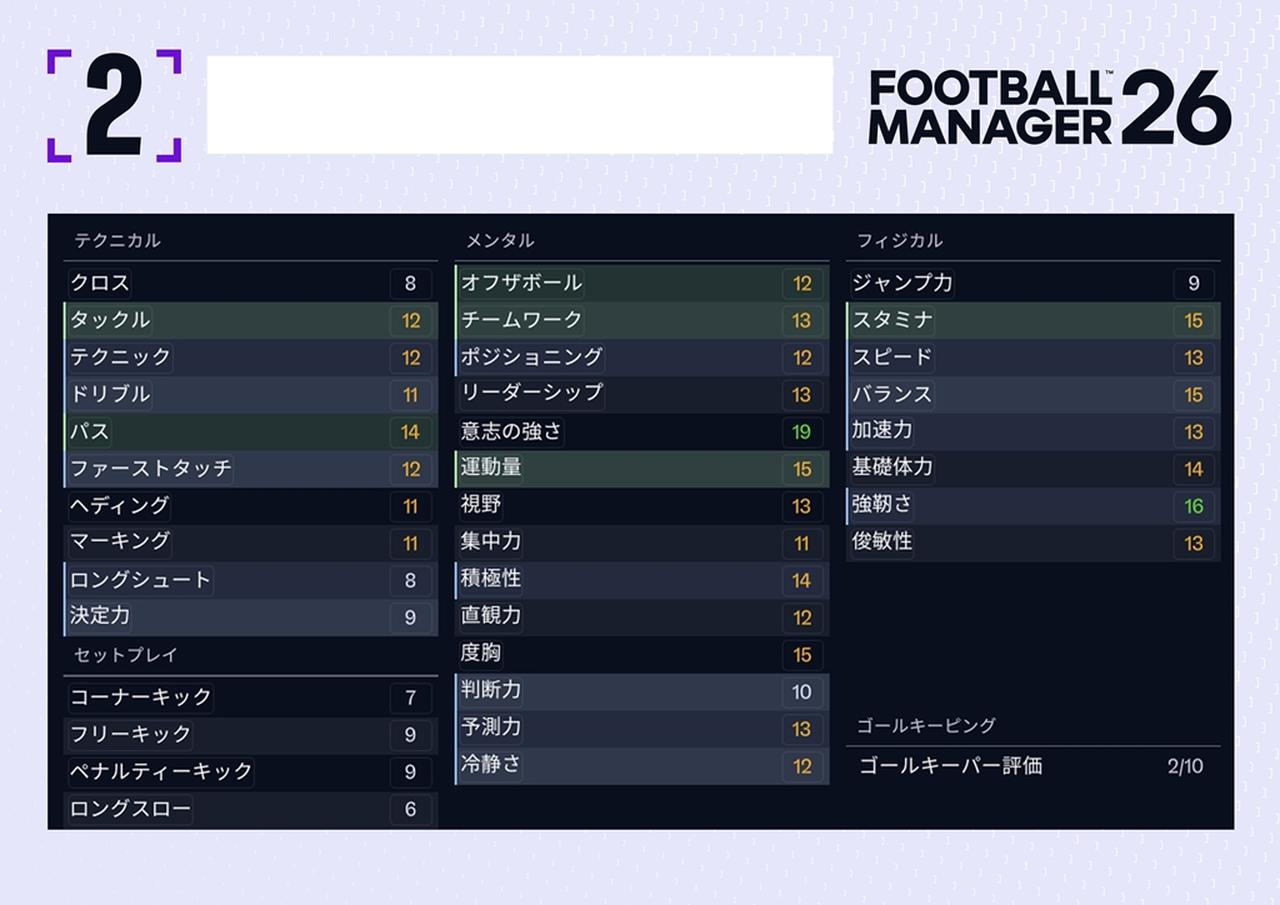Click the パス attribute label
1280x905 pixels.
[90, 432]
